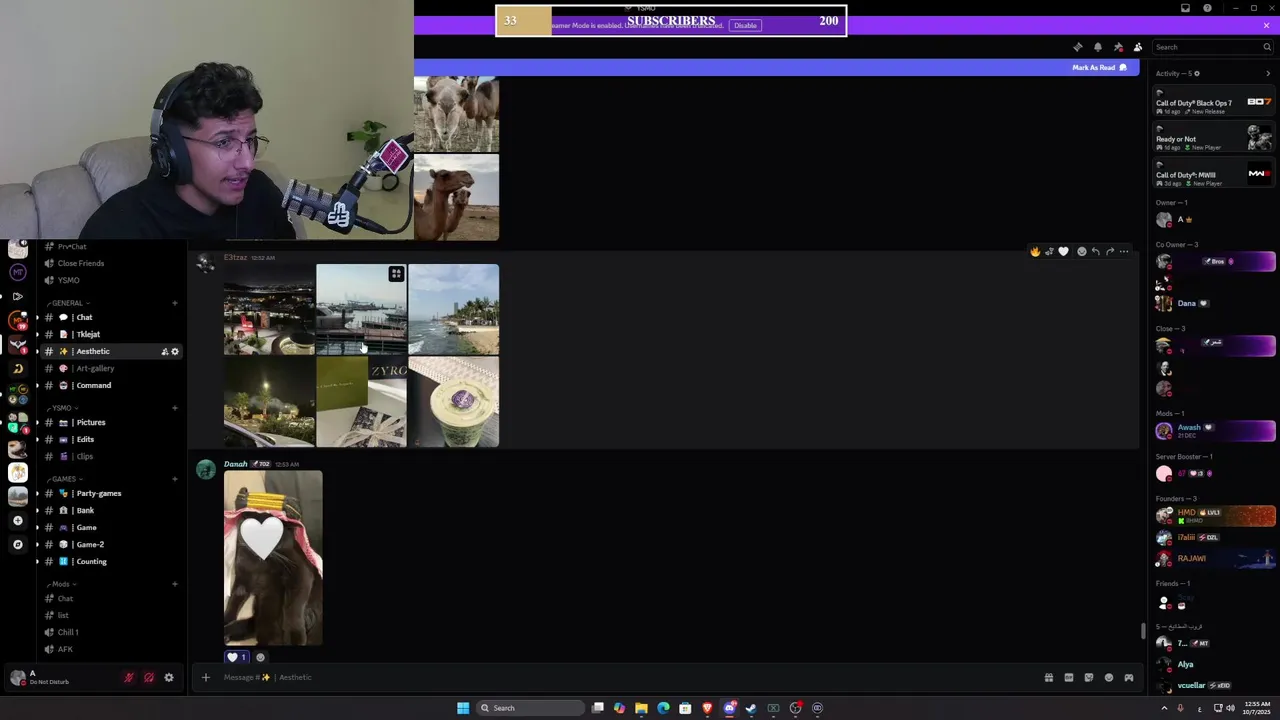
Task: Add fire reaction to E3tzaz message
Action: [x=1035, y=252]
